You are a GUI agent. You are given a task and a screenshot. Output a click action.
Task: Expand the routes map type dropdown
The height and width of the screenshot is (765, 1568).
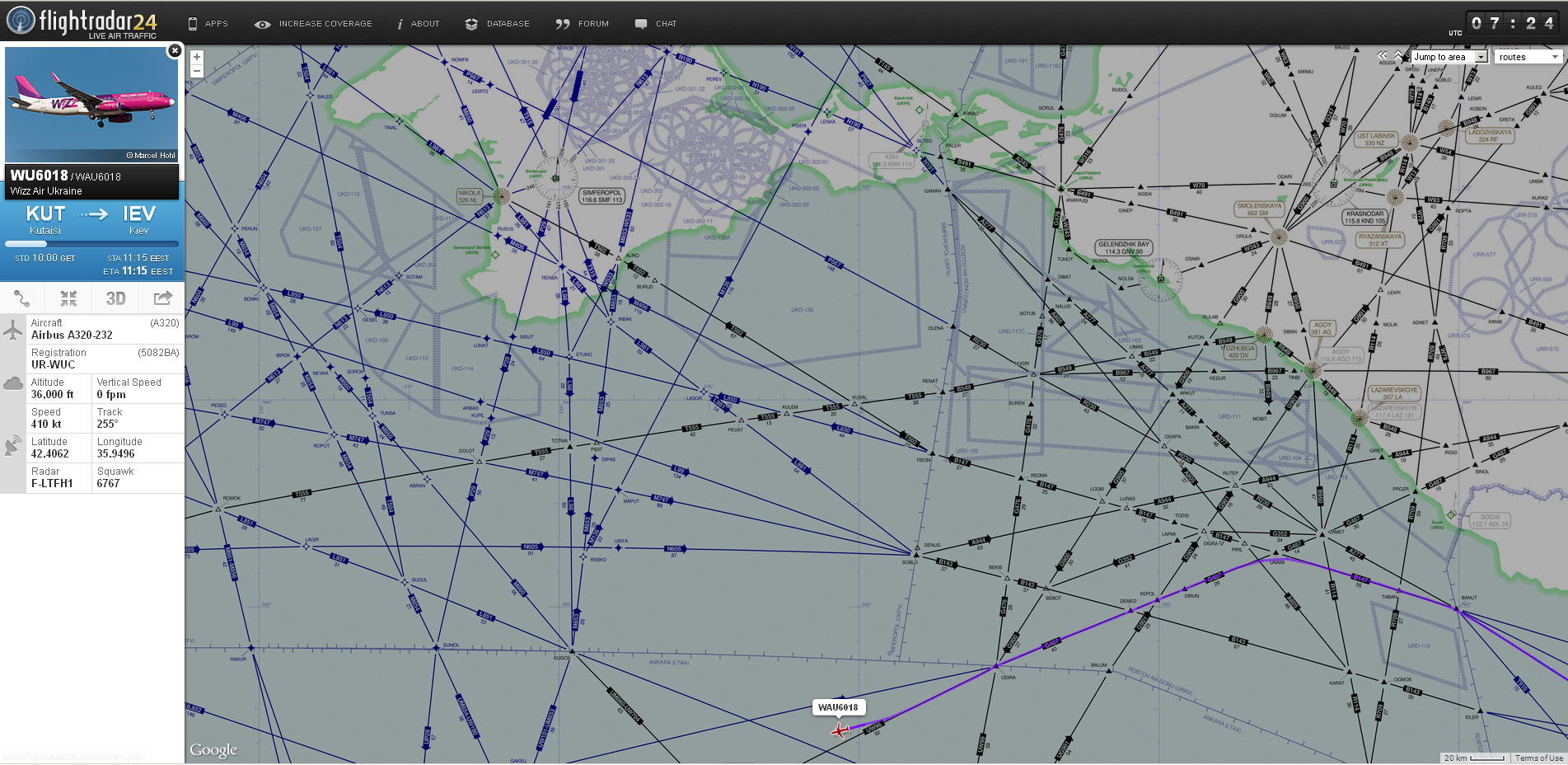pyautogui.click(x=1528, y=57)
